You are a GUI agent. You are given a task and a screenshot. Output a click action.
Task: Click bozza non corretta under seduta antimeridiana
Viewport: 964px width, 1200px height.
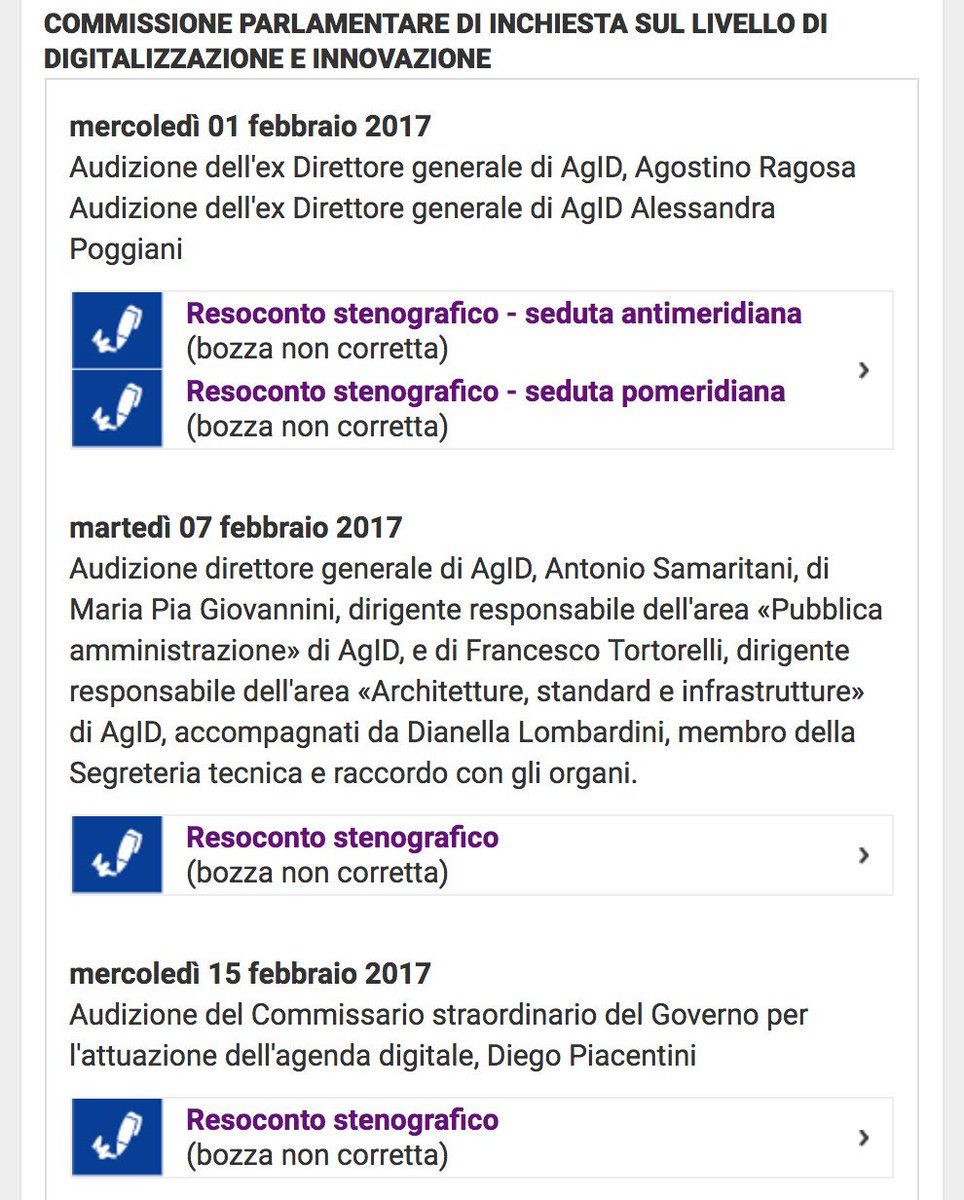click(317, 350)
